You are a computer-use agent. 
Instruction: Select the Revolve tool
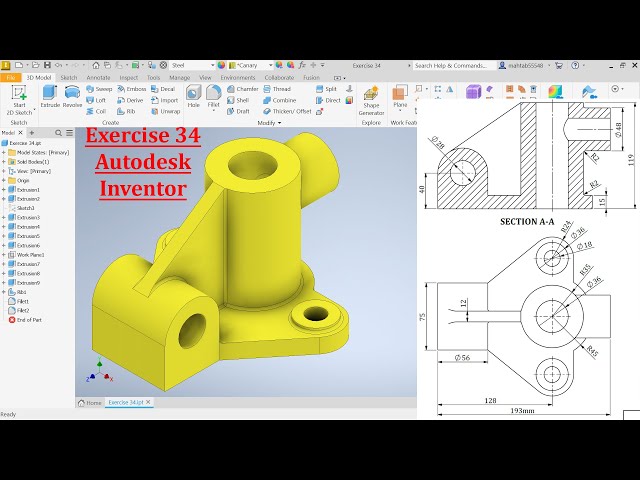click(x=72, y=97)
